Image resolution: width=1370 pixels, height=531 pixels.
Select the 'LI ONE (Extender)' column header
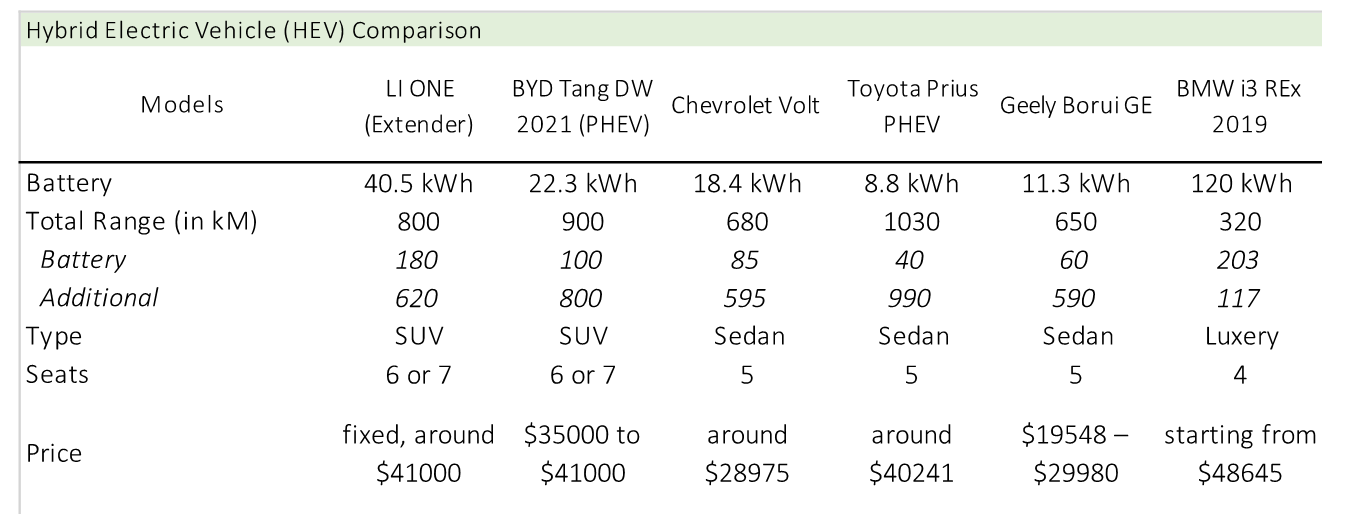(419, 104)
